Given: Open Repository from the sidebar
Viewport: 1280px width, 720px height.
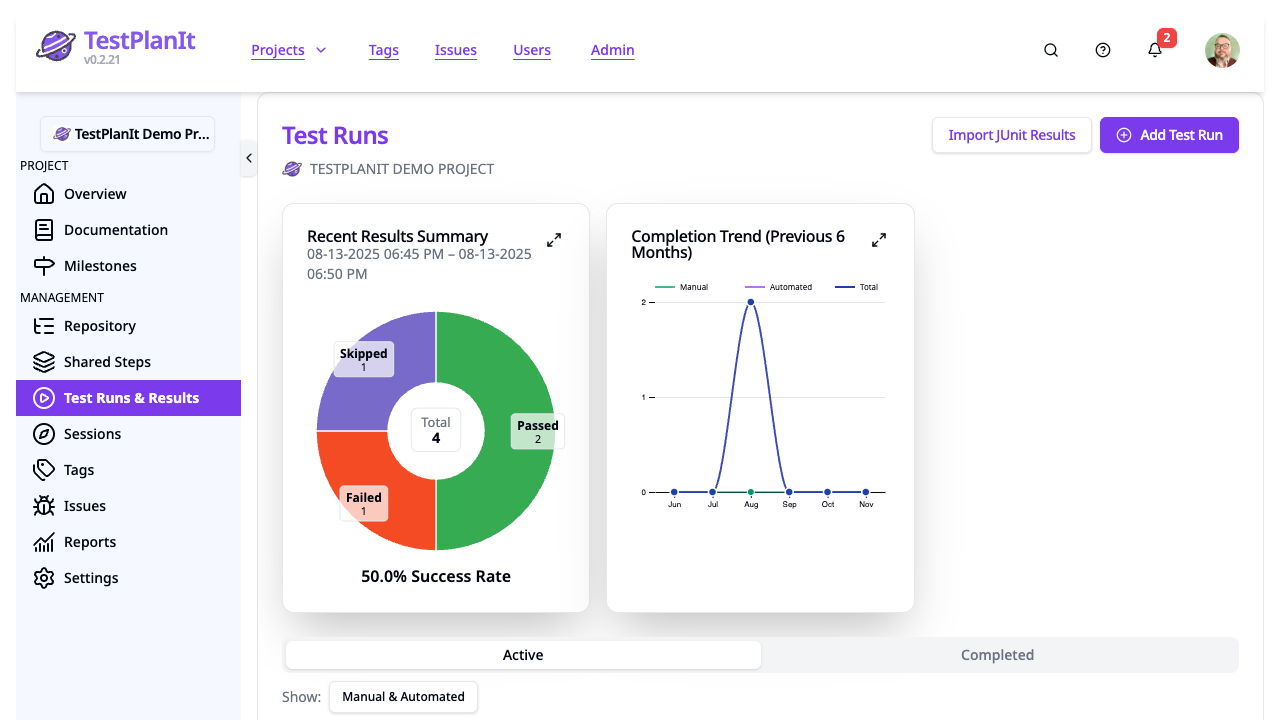Looking at the screenshot, I should pos(44,325).
